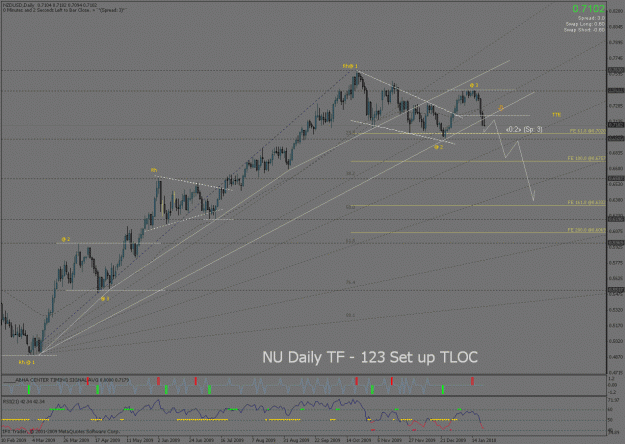Click the 'Rh' label above the June 2009 peak
625x444 pixels.
154,171
